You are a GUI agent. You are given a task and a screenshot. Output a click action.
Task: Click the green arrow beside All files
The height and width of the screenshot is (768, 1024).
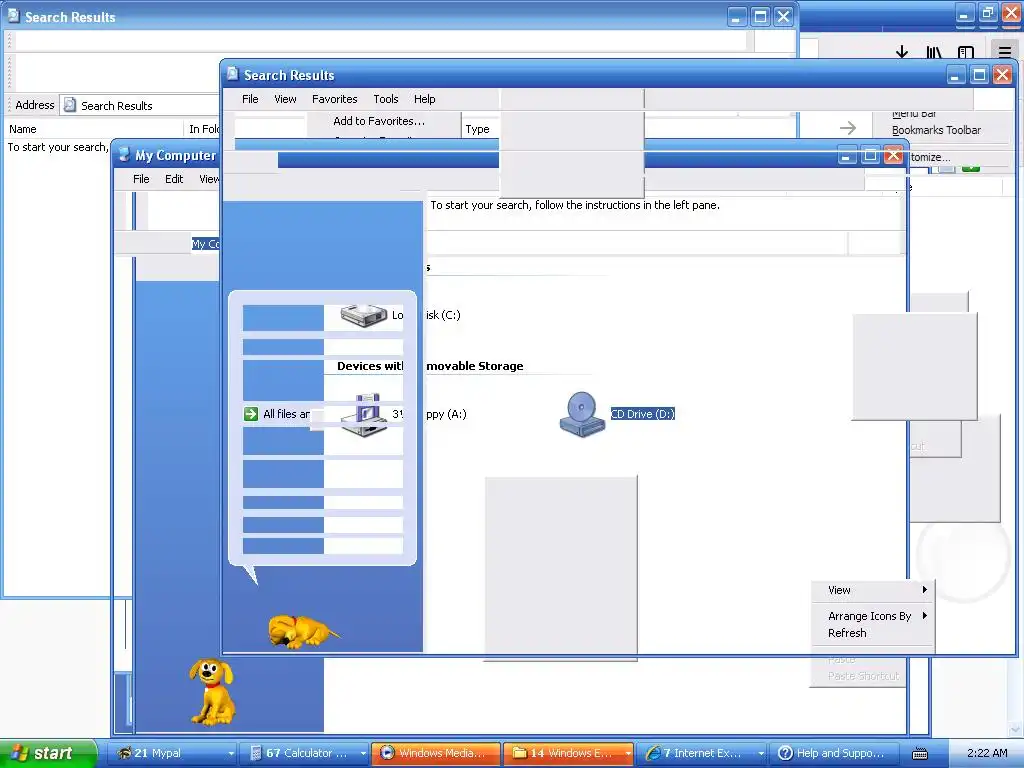tap(251, 414)
